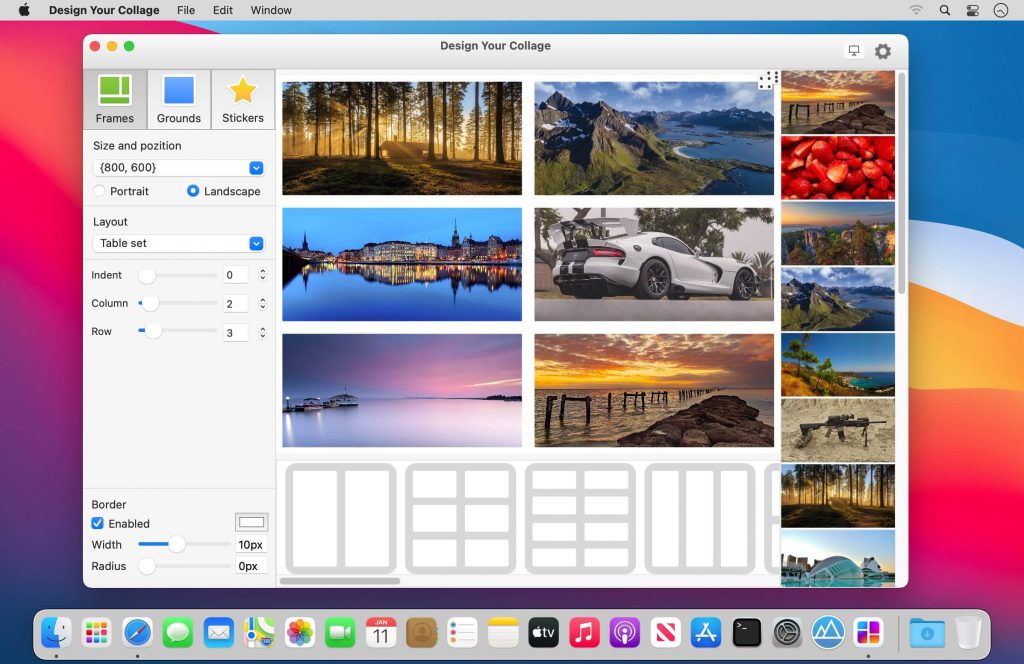Select the strawberries thumbnail in the photo strip
1024x664 pixels.
[837, 167]
